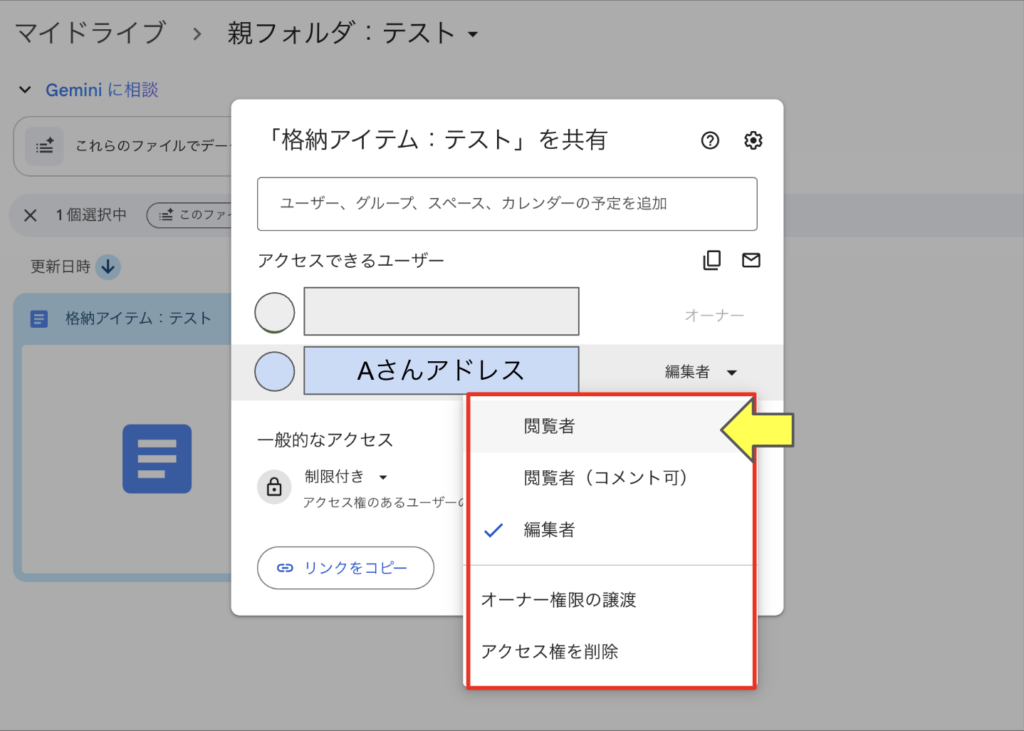Click アクセス権を削除
This screenshot has height=731, width=1024.
pos(549,652)
